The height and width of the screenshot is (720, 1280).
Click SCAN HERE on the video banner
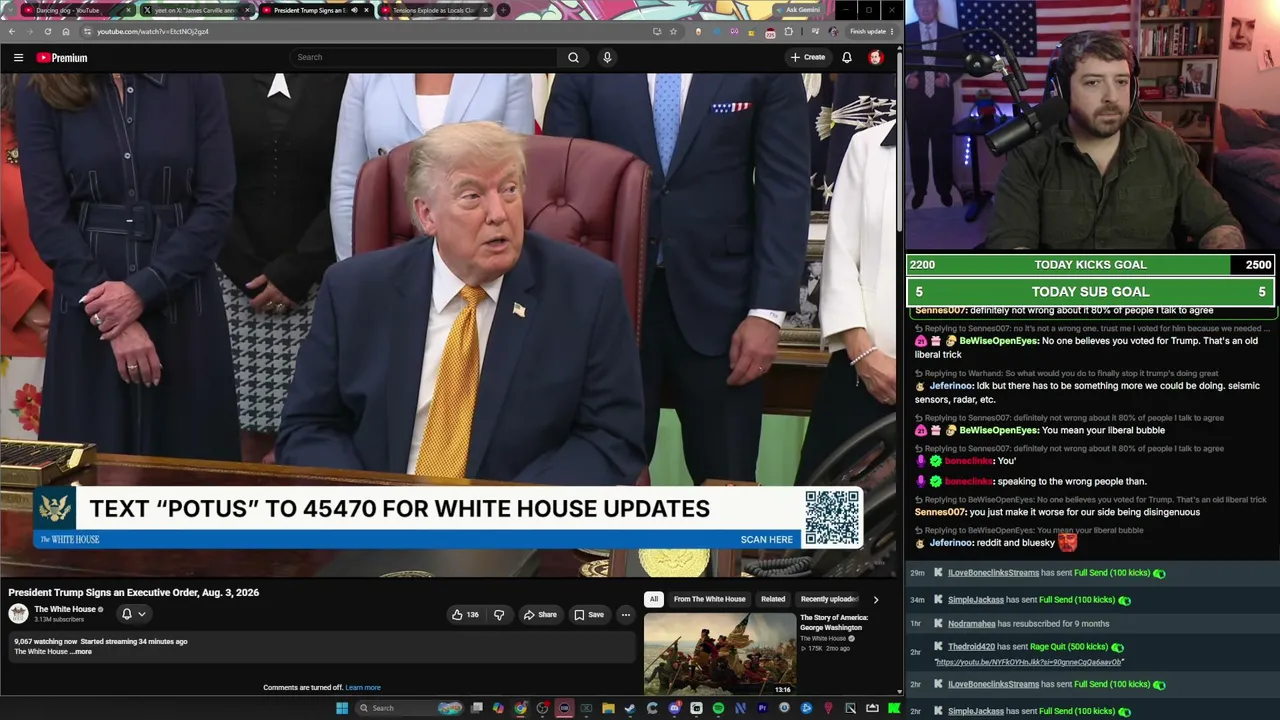[x=766, y=539]
